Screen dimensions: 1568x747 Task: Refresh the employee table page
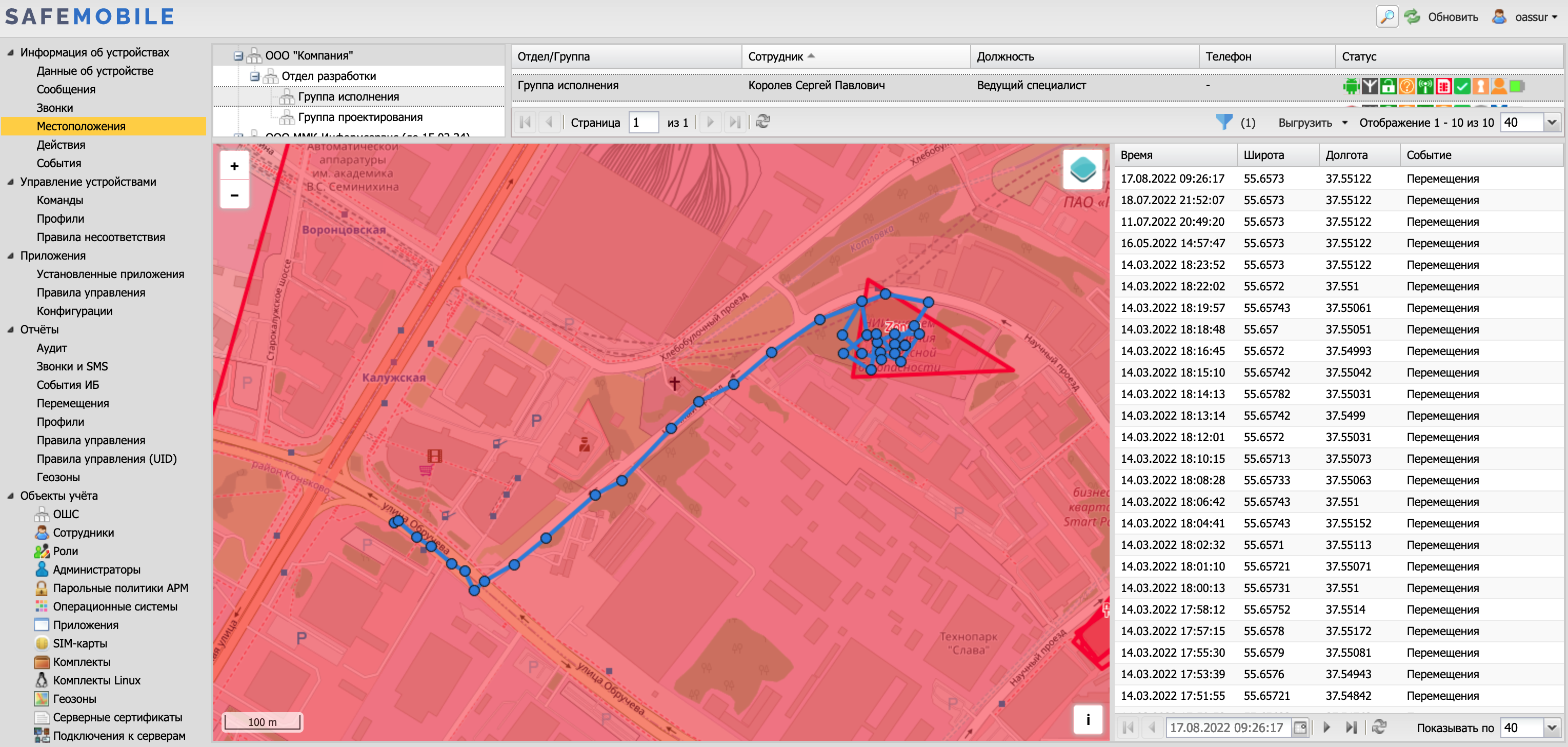762,122
